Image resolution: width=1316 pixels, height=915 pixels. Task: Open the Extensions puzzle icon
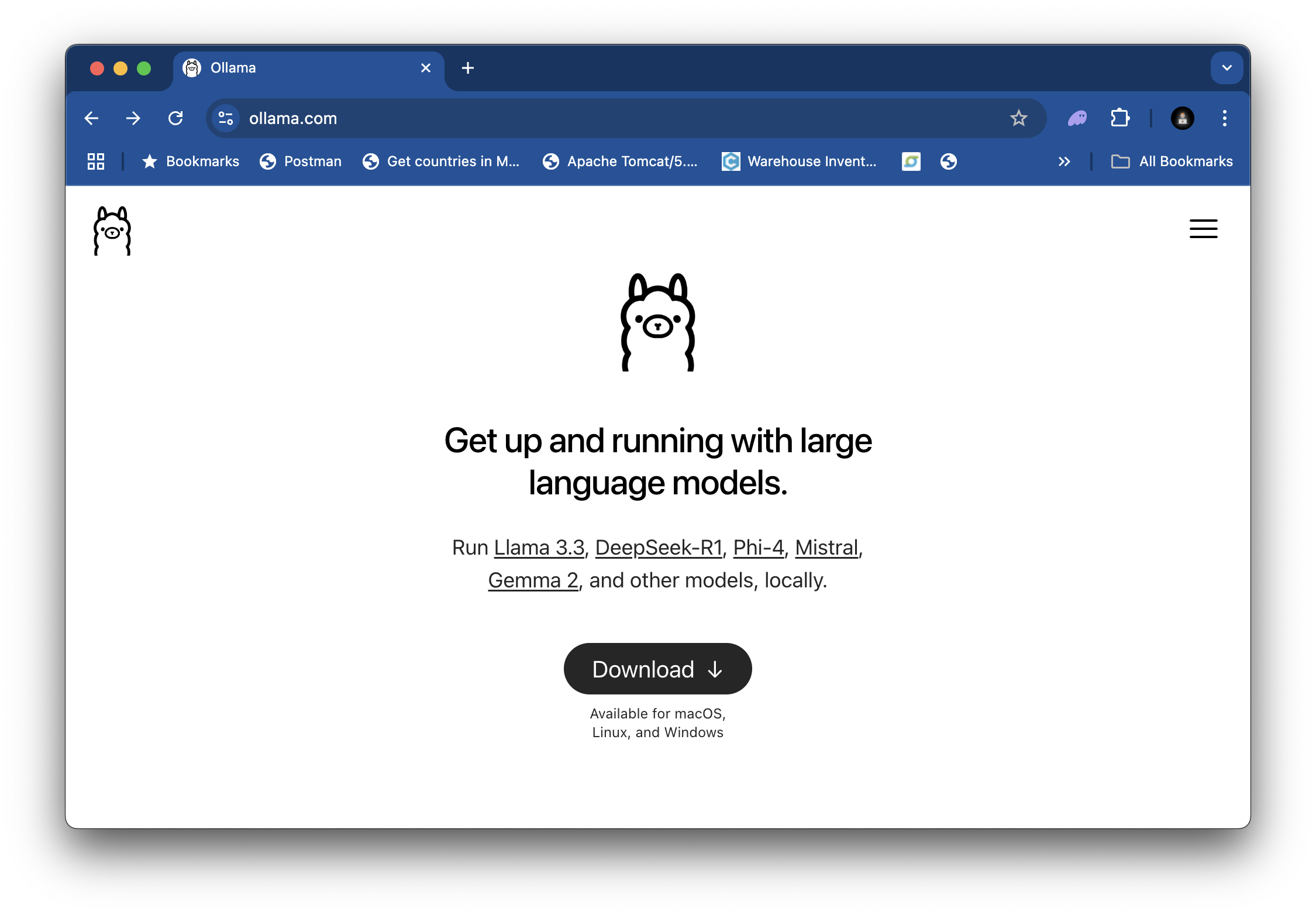click(x=1119, y=119)
